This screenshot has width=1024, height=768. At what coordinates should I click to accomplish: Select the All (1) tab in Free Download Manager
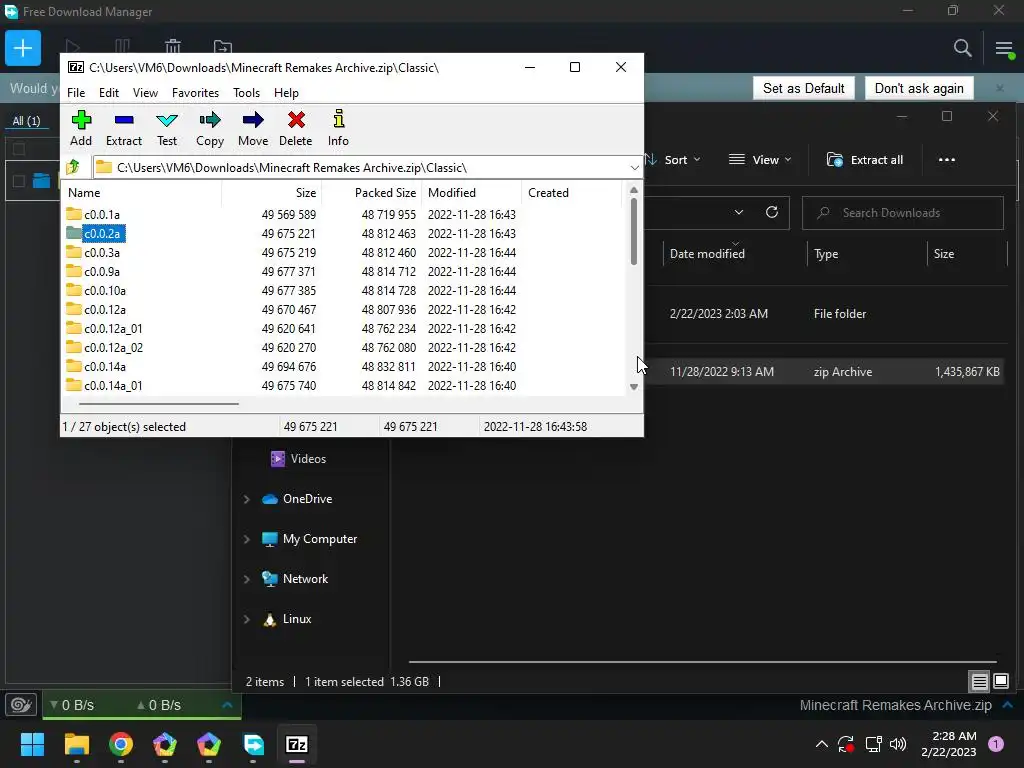26,121
